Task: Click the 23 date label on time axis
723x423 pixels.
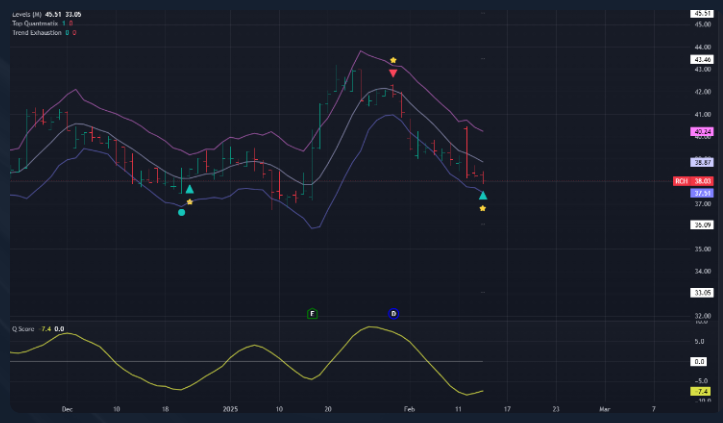Action: (x=556, y=409)
